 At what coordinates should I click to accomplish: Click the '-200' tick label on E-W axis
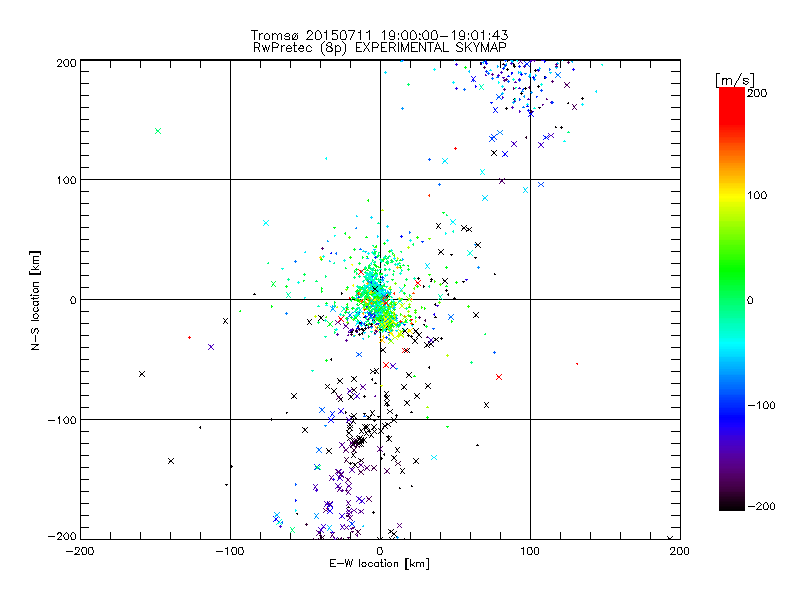(x=80, y=551)
